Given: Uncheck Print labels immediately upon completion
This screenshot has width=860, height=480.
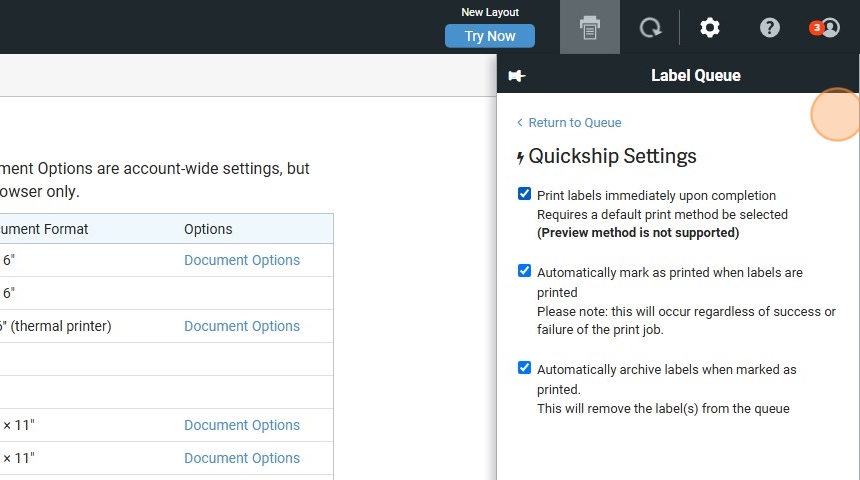Looking at the screenshot, I should point(524,194).
